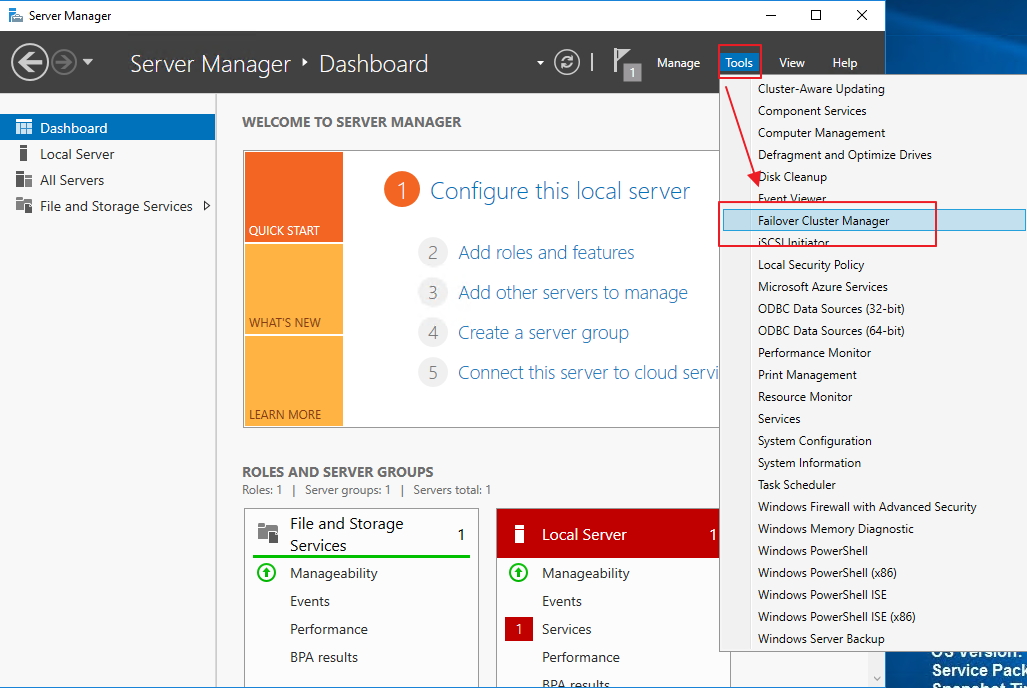Screen dimensions: 1027x688
Task: Open the notifications flag icon
Action: (x=627, y=63)
